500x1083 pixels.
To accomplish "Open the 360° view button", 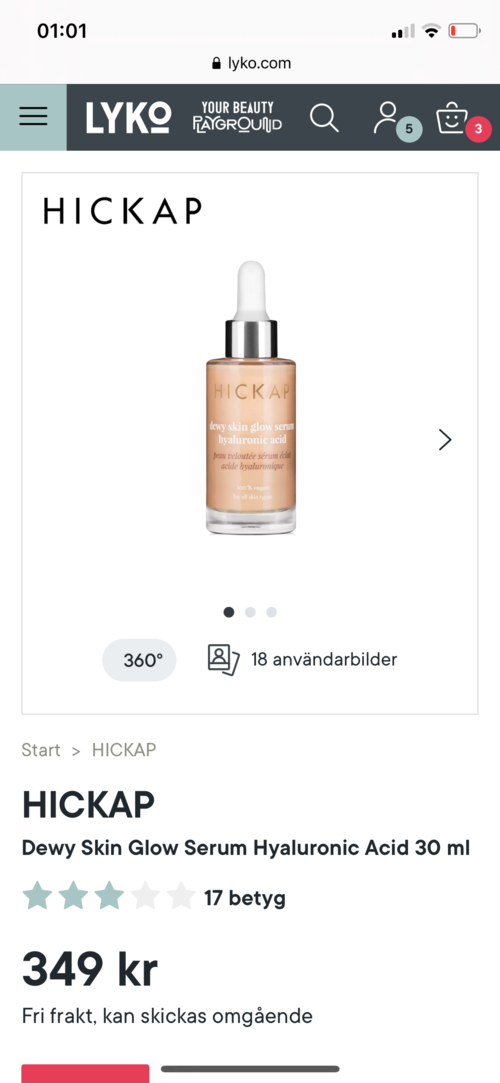I will click(x=140, y=660).
